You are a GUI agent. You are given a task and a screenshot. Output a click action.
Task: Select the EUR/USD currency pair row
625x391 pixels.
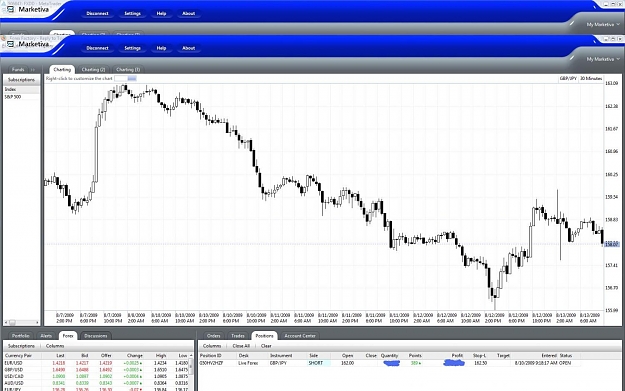click(96, 363)
